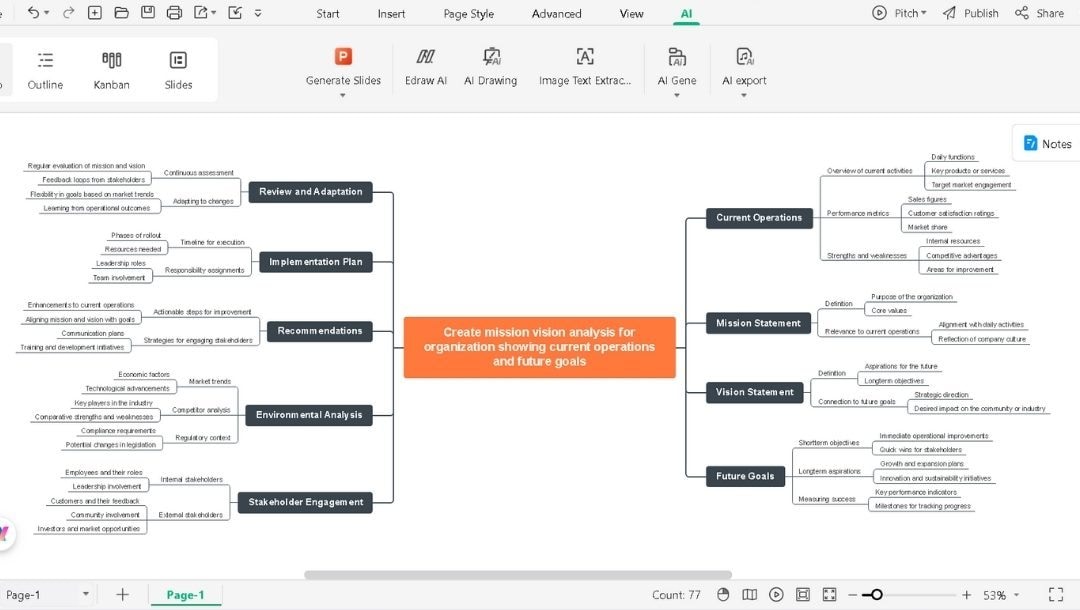Open the AI Drawing tool
Image resolution: width=1080 pixels, height=610 pixels.
tap(490, 65)
